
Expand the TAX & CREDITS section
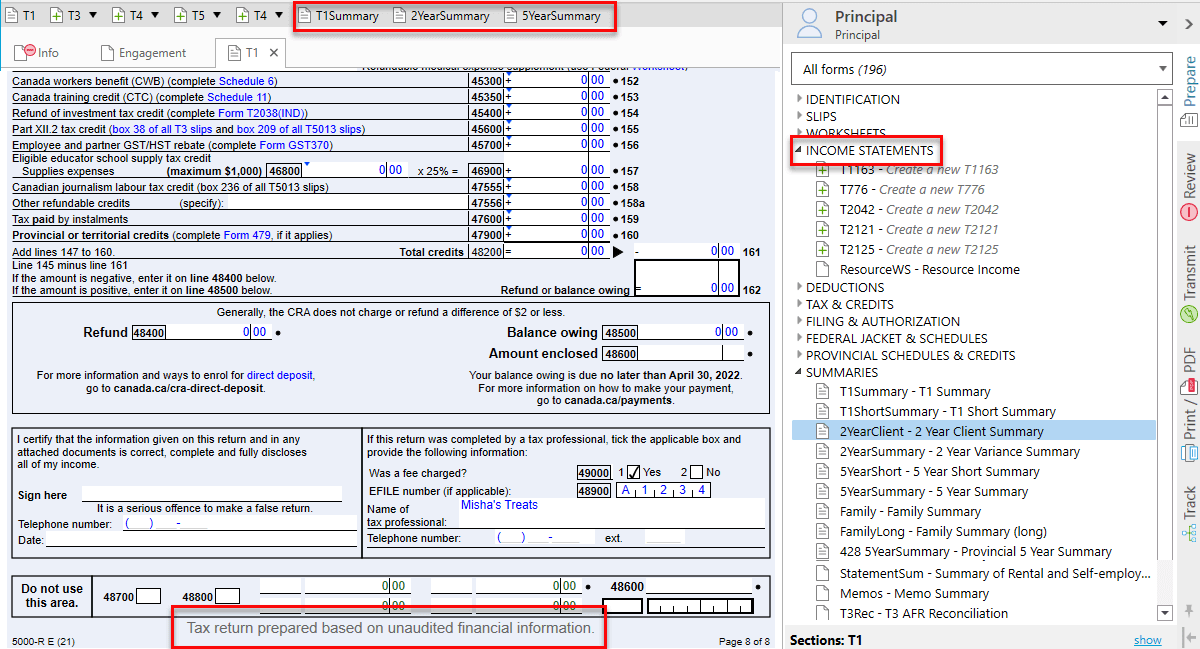click(x=799, y=304)
